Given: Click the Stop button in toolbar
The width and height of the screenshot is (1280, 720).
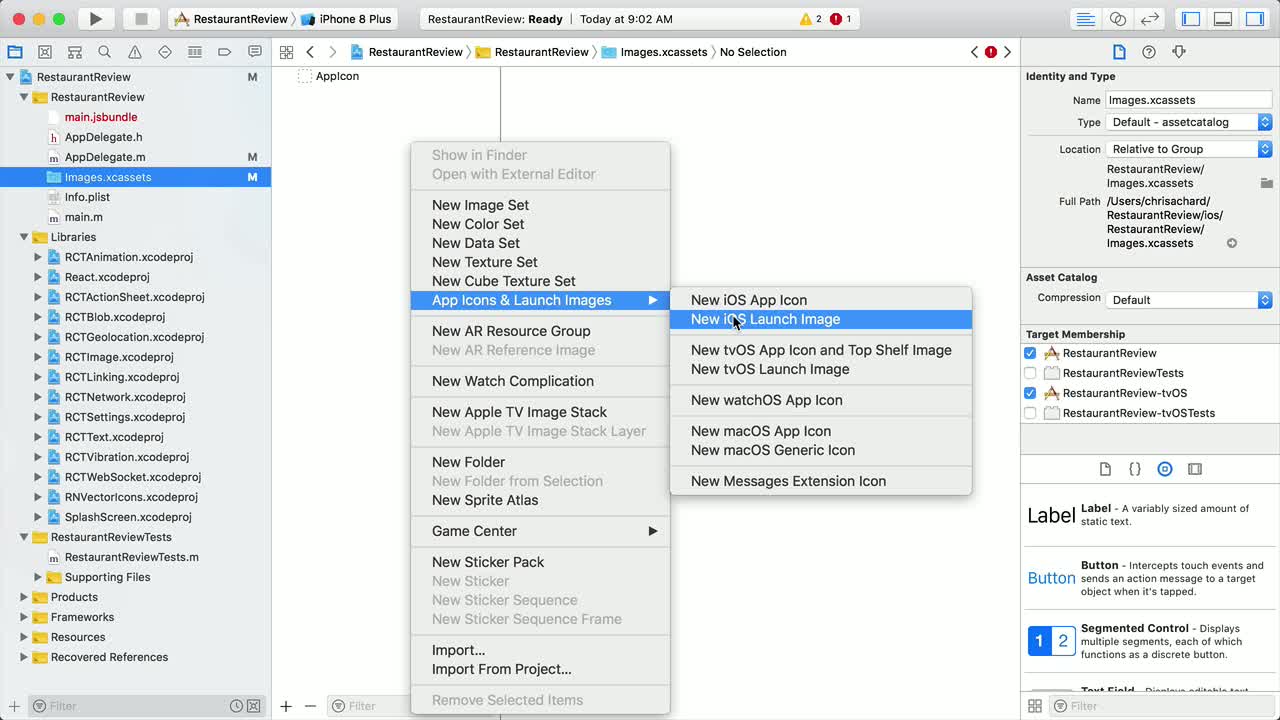Looking at the screenshot, I should point(141,19).
